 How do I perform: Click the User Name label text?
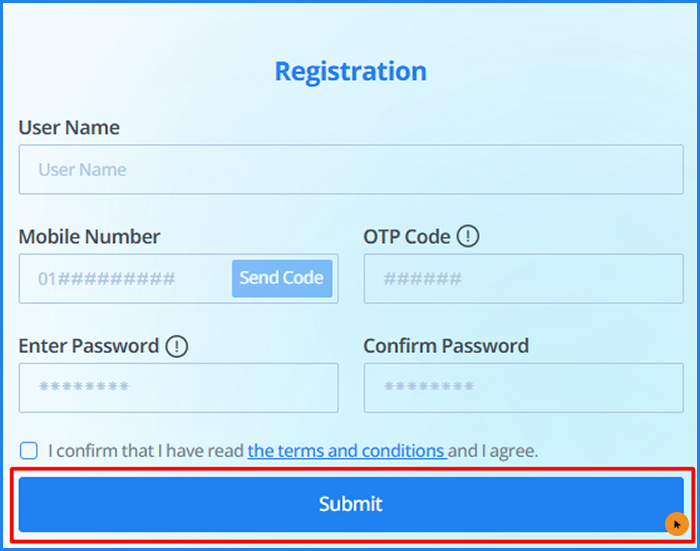(x=69, y=128)
